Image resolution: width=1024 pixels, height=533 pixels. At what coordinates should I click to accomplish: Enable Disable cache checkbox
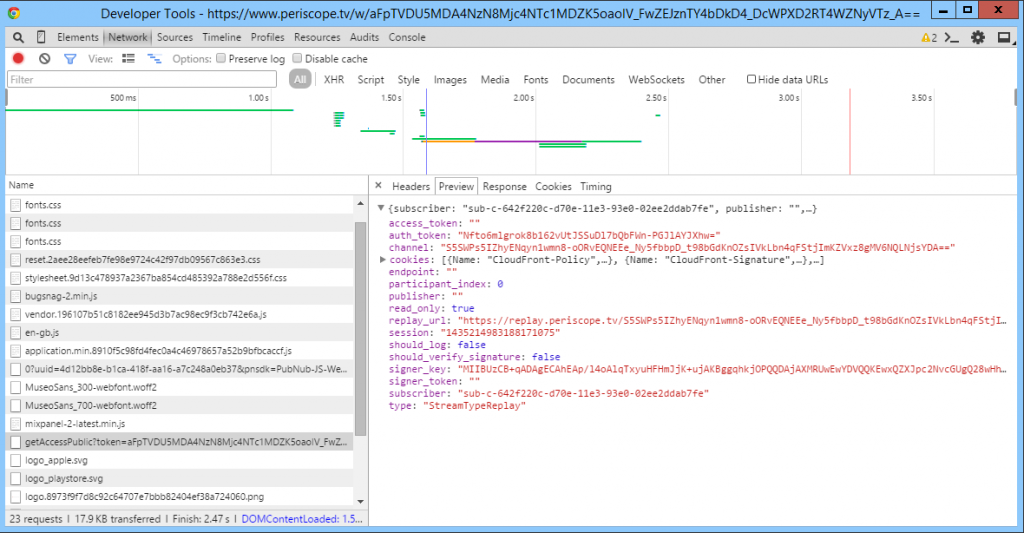coord(298,58)
